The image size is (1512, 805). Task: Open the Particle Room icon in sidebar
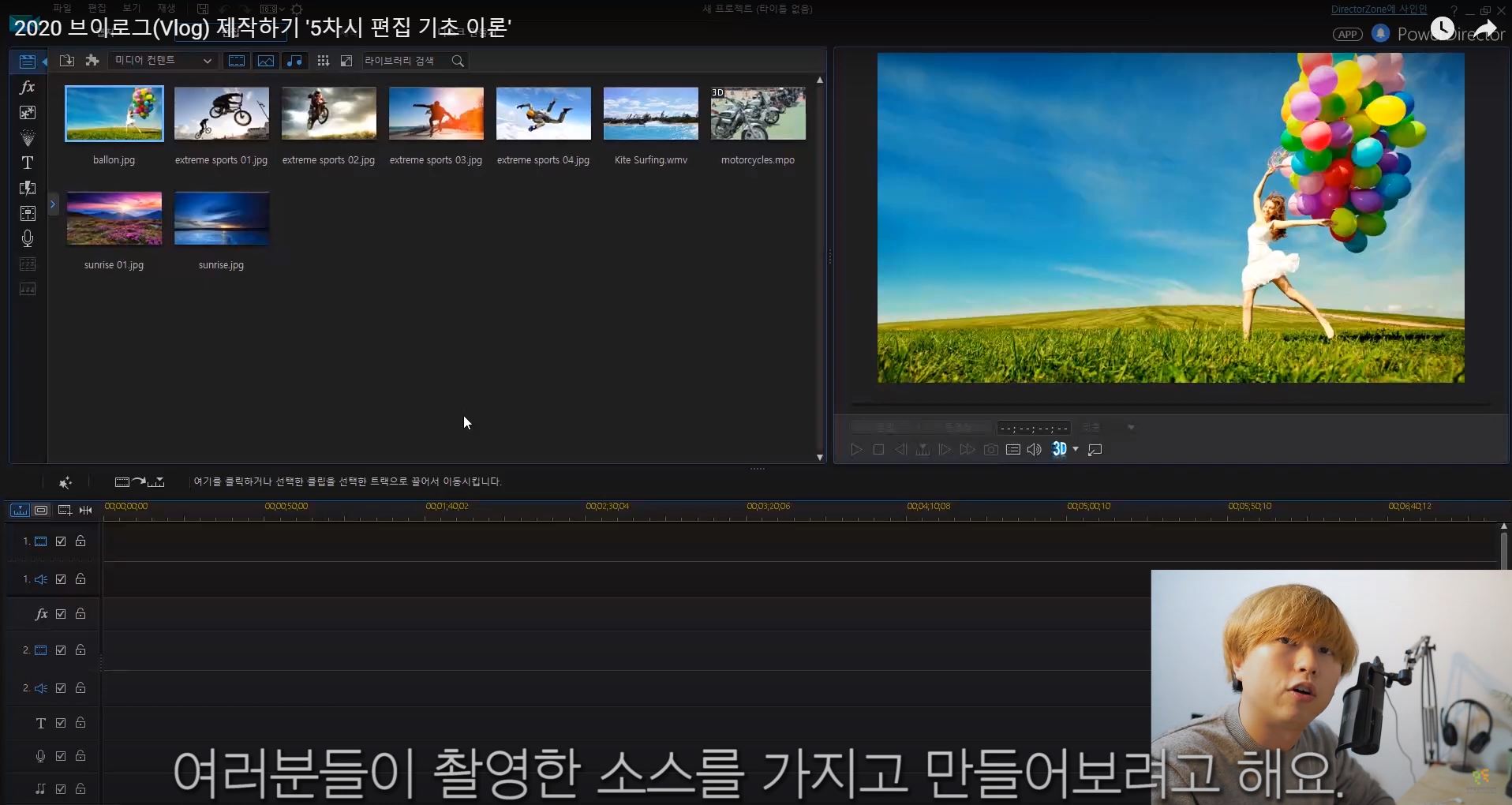coord(28,138)
